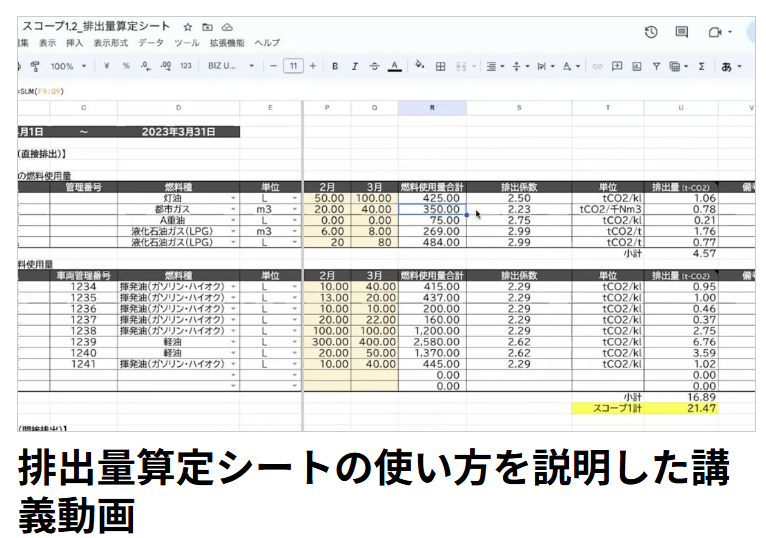Click the create filter funnel icon
766x538 pixels.
click(656, 66)
